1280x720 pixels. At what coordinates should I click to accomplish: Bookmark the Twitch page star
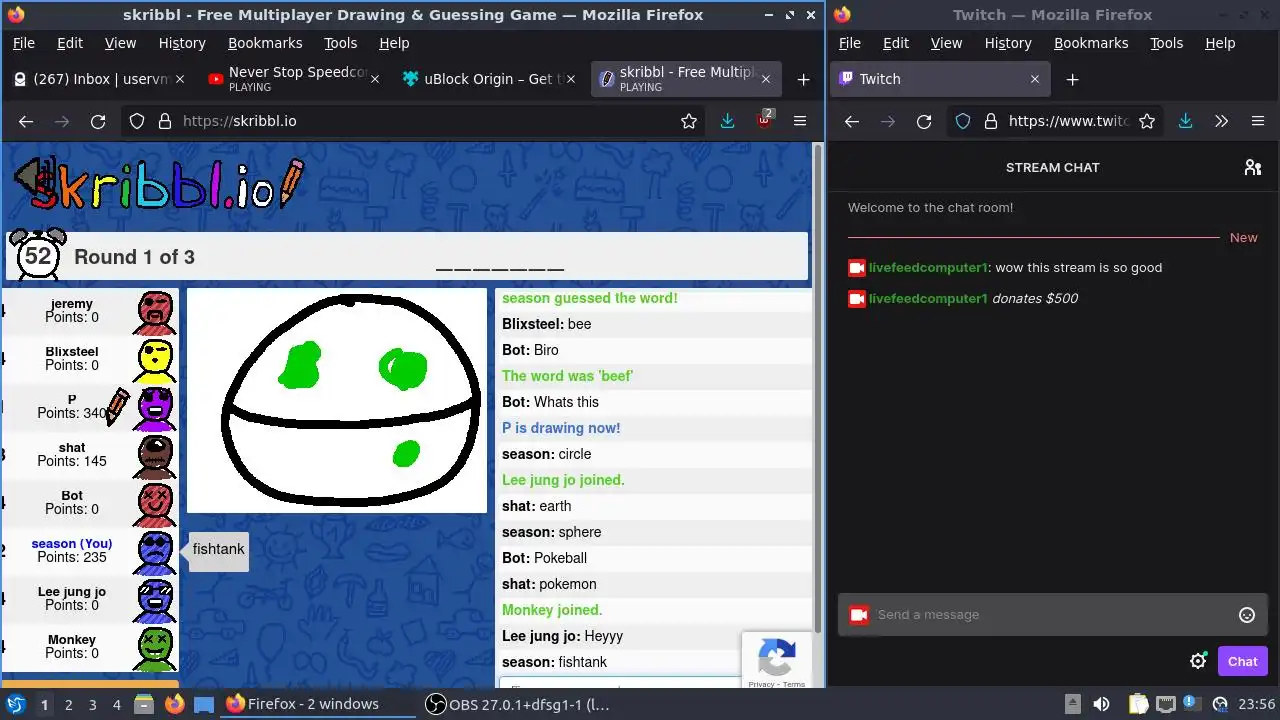tap(1147, 121)
